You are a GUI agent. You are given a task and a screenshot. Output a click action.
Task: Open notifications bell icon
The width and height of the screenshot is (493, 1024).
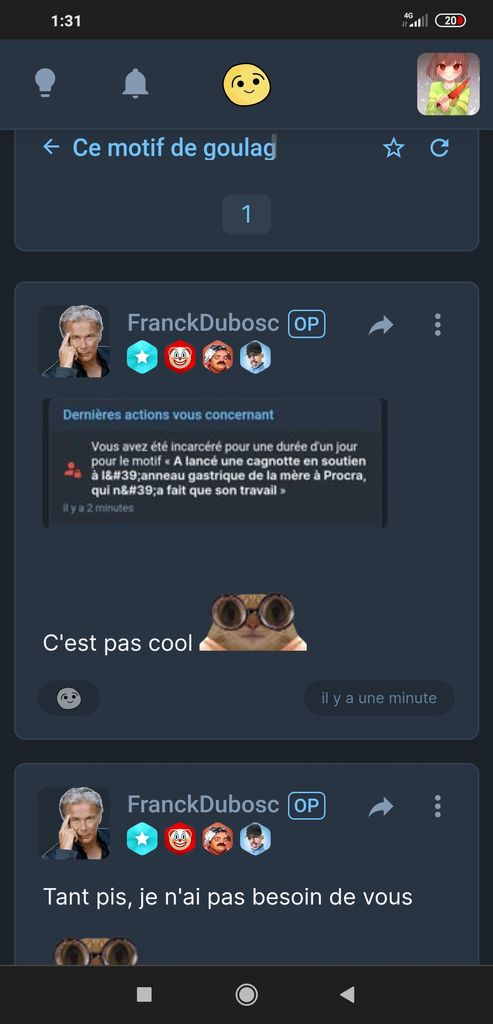(x=135, y=84)
